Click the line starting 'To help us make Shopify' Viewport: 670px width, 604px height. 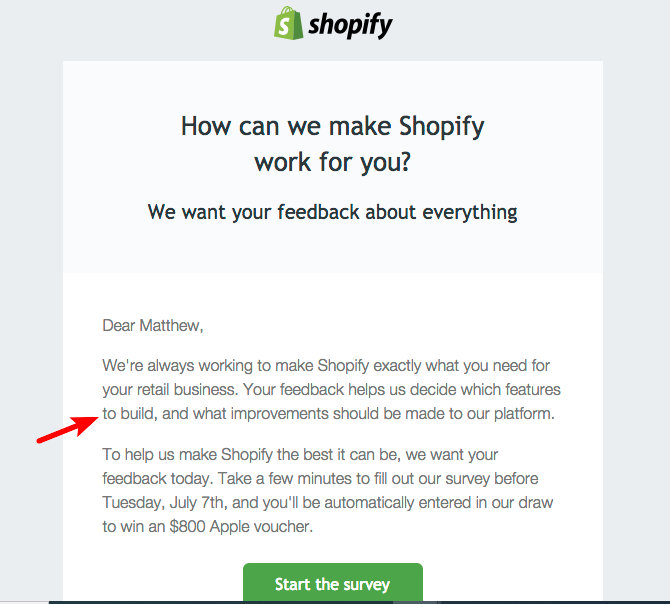[x=300, y=455]
